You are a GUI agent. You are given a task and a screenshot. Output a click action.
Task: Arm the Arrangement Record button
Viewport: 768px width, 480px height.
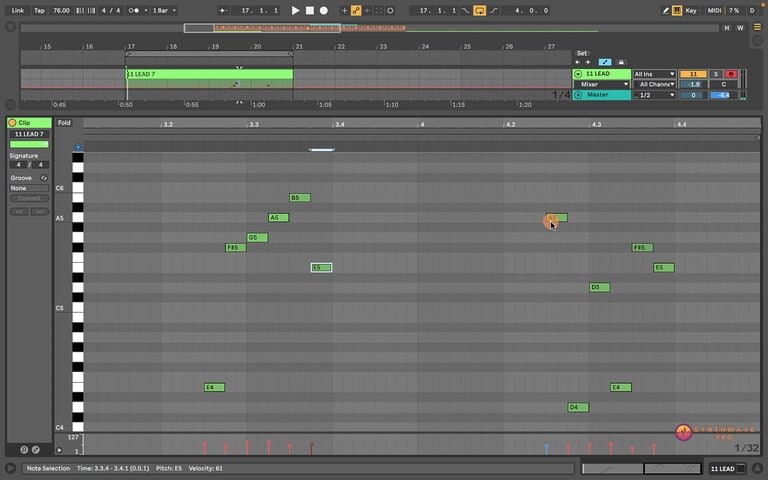324,10
